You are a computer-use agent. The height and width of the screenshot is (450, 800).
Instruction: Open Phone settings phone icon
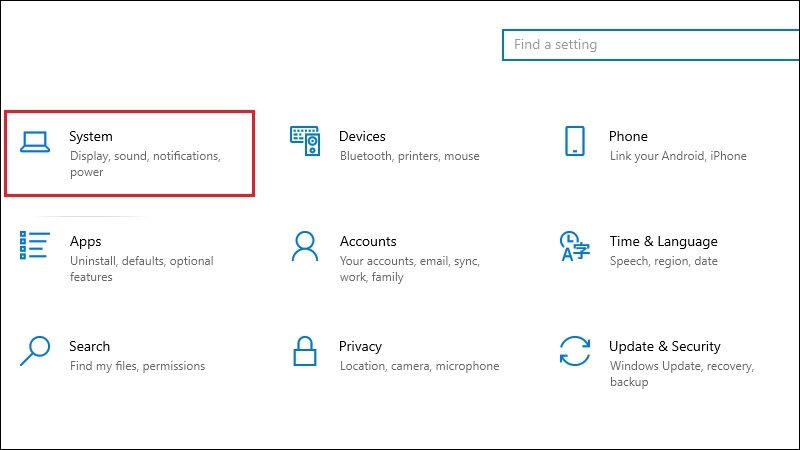pyautogui.click(x=575, y=141)
